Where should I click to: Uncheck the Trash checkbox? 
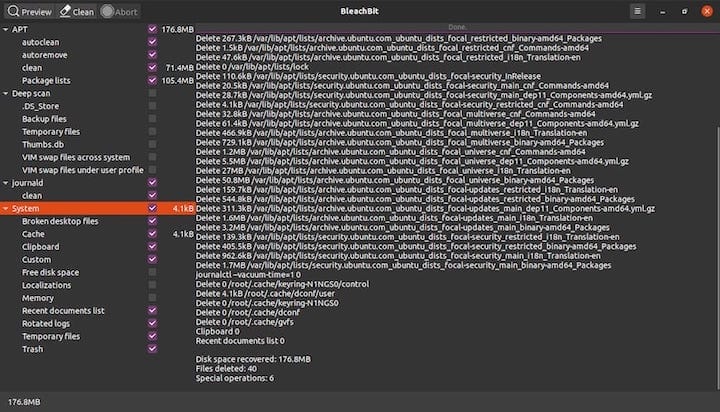[152, 349]
